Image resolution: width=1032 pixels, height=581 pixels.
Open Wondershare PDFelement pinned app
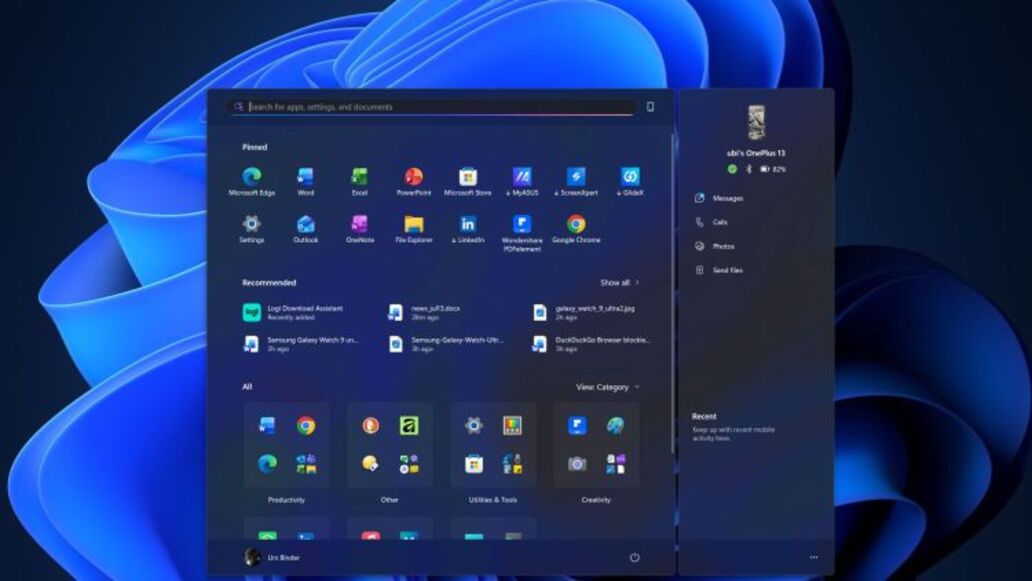tap(521, 232)
